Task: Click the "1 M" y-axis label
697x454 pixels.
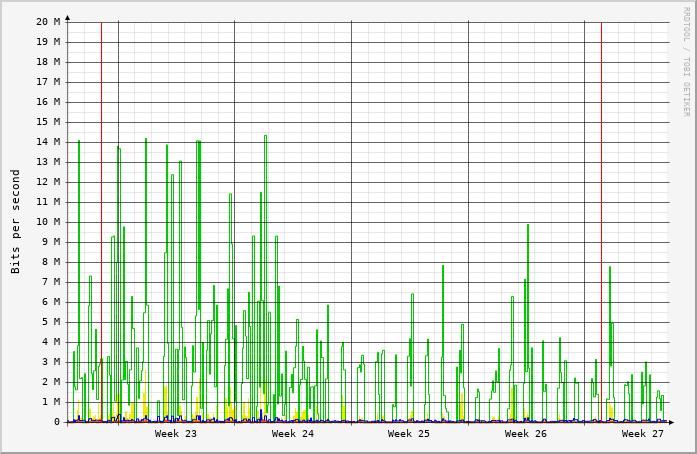Action: pos(51,402)
